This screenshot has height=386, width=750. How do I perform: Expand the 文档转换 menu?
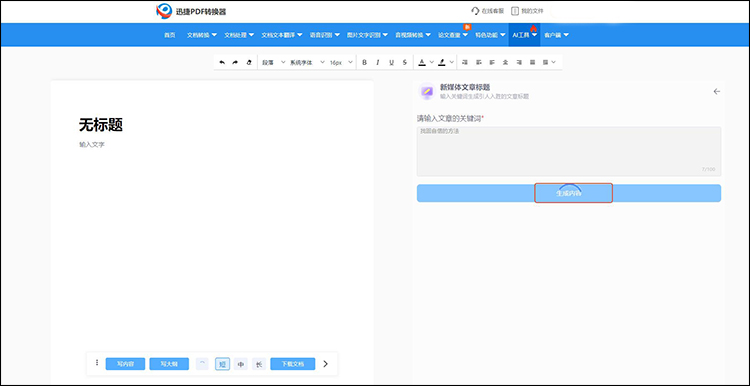coord(202,35)
